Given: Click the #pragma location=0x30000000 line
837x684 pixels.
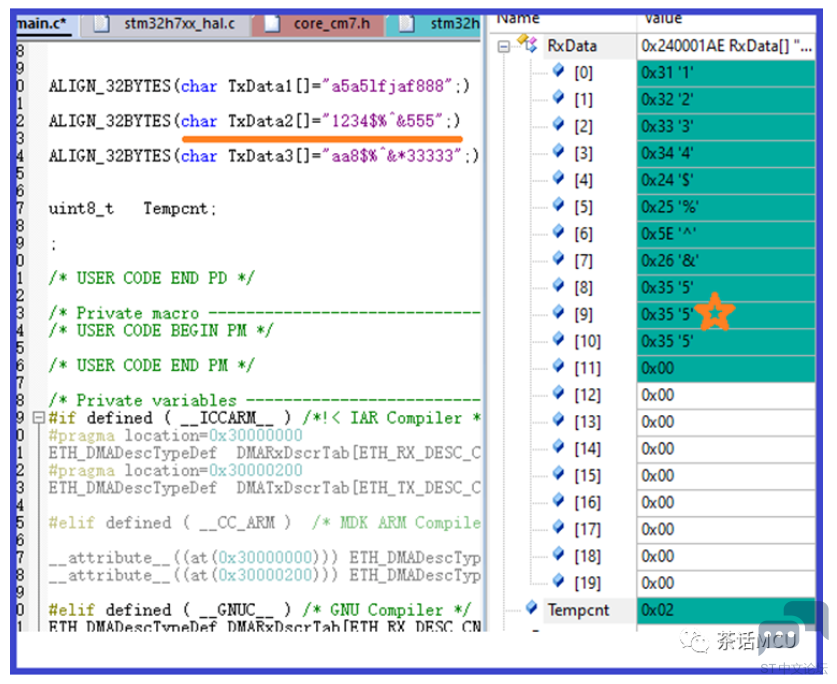Looking at the screenshot, I should (x=175, y=436).
